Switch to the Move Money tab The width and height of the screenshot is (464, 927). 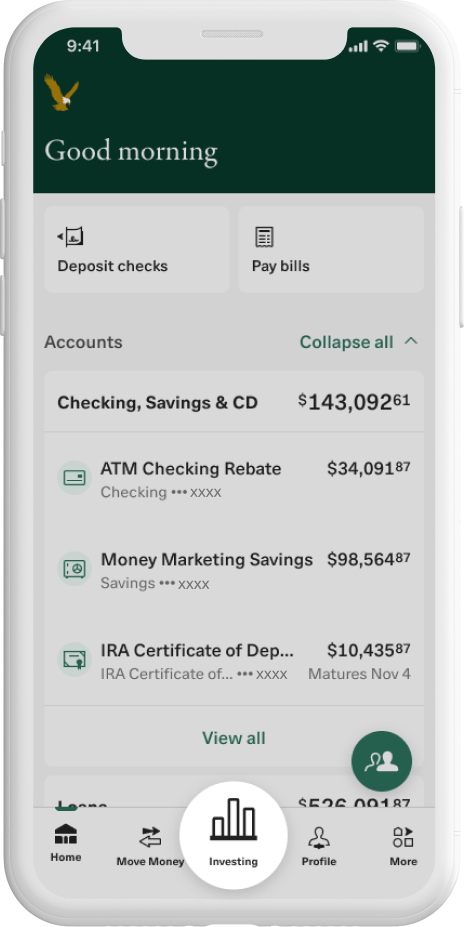[150, 846]
